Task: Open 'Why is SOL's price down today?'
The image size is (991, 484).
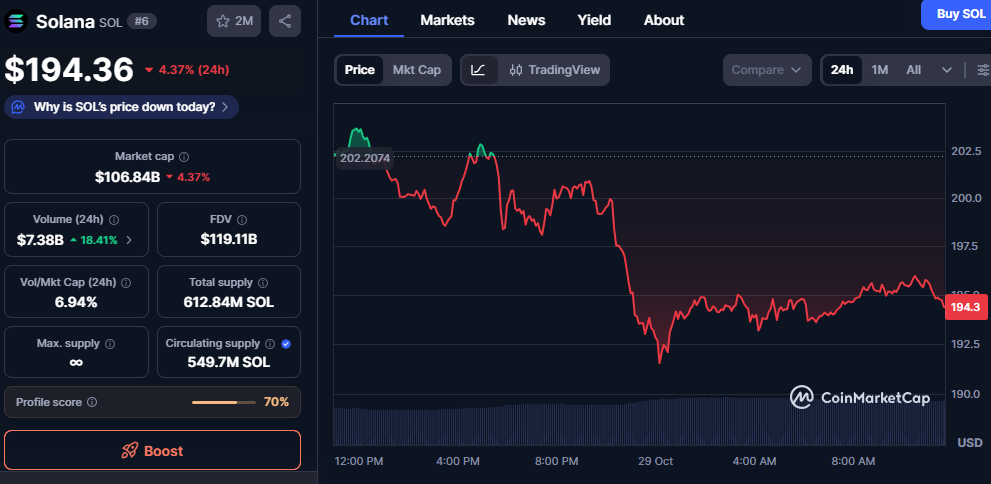Action: pyautogui.click(x=122, y=107)
